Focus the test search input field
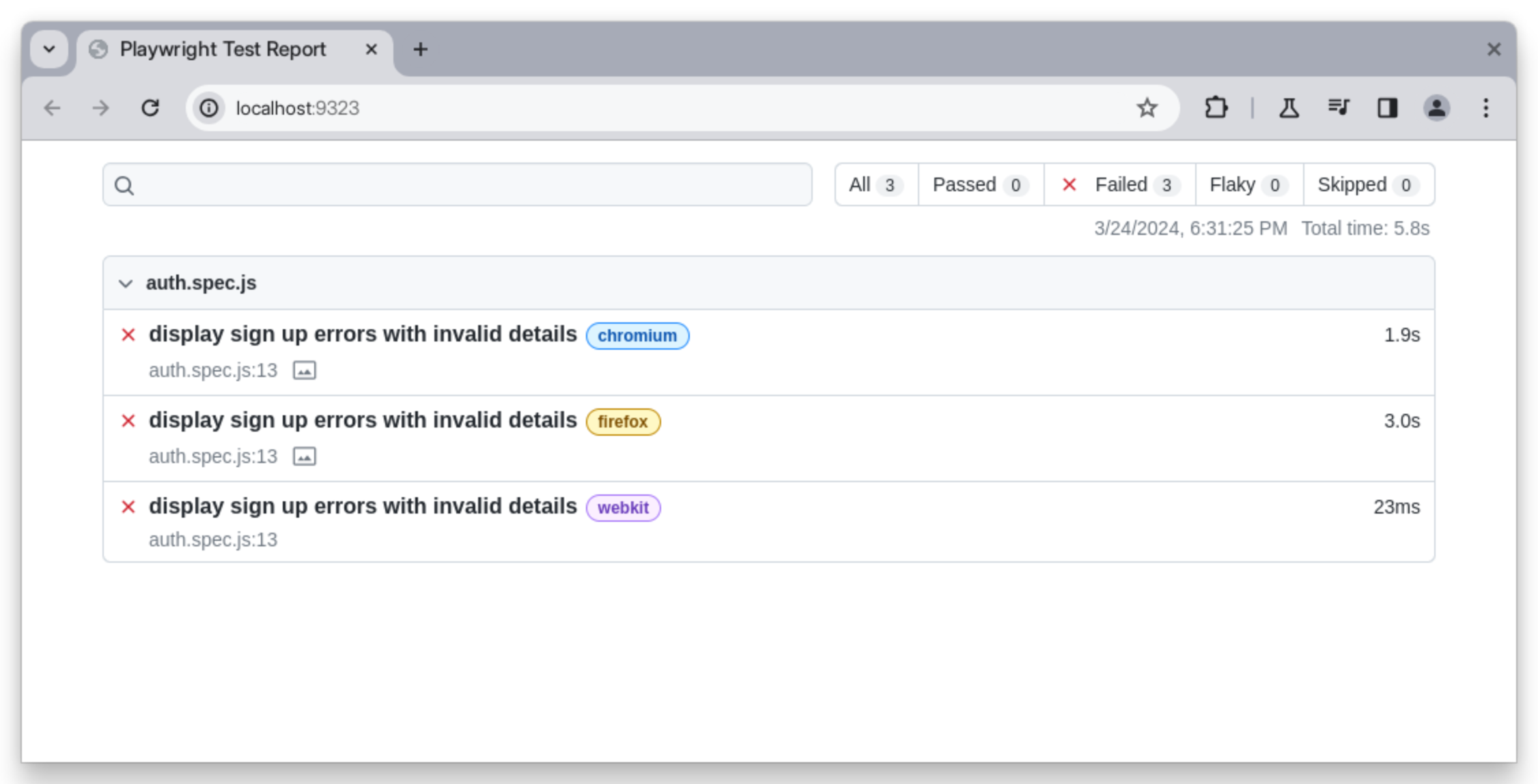 (x=458, y=184)
